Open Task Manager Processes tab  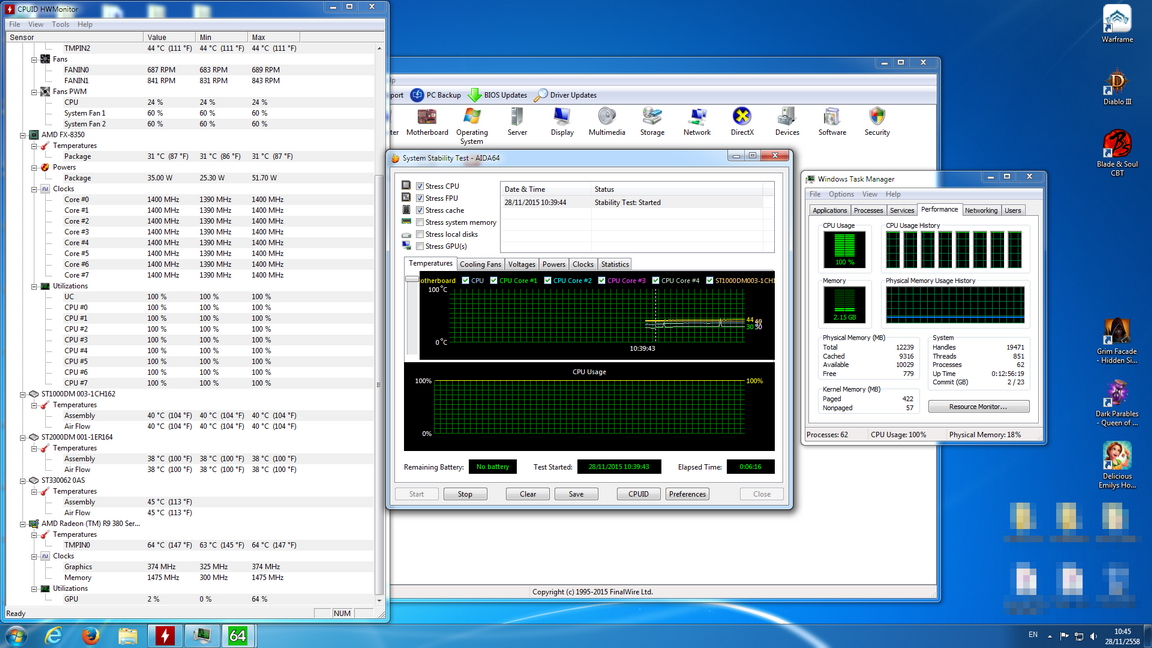point(868,211)
